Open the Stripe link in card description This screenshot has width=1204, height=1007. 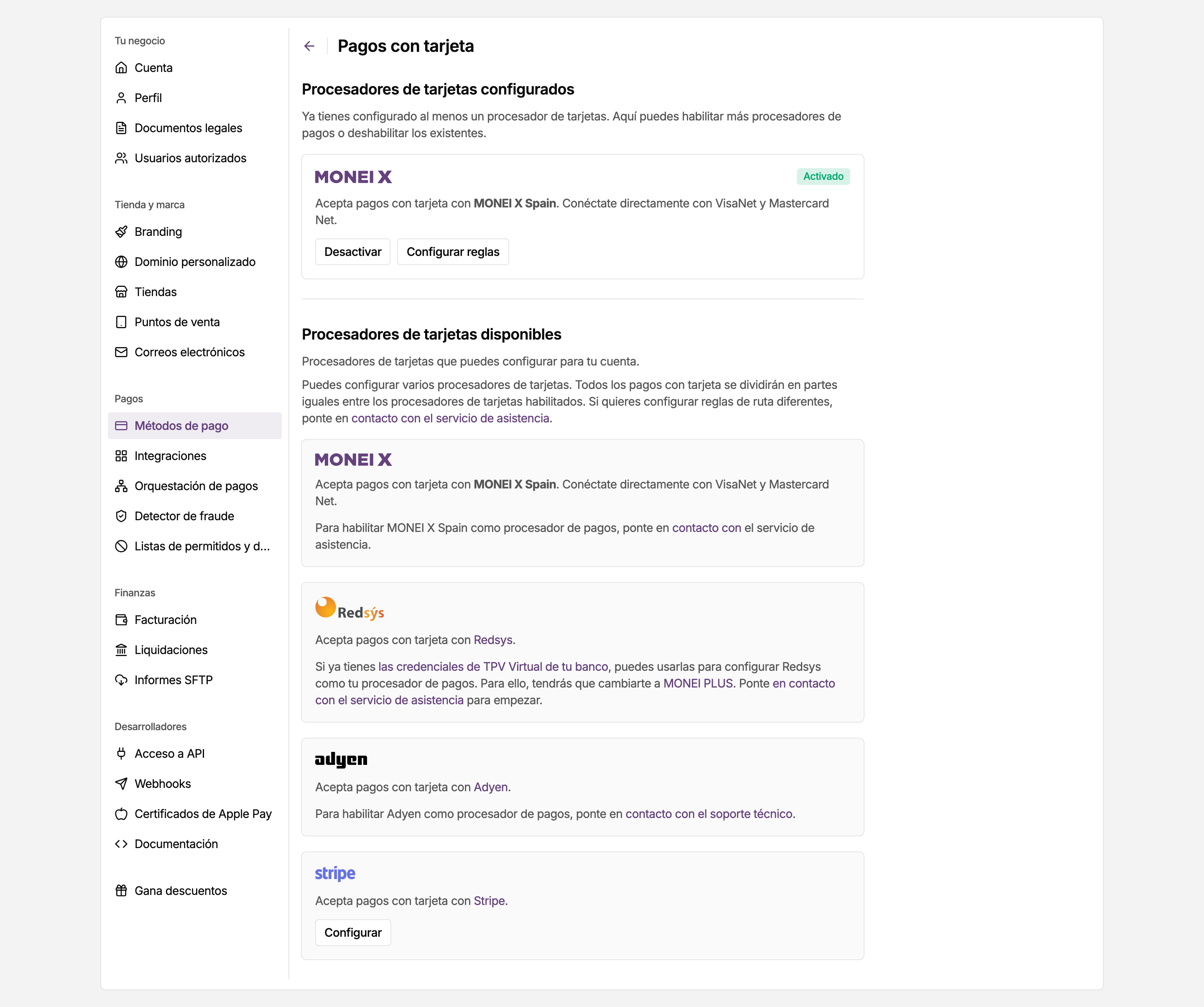489,901
